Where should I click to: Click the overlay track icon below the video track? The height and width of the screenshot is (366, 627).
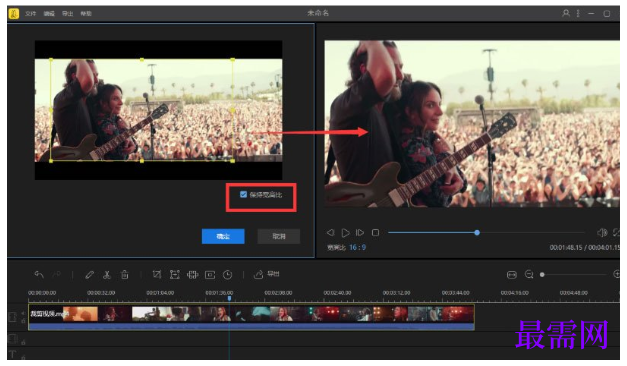point(12,339)
